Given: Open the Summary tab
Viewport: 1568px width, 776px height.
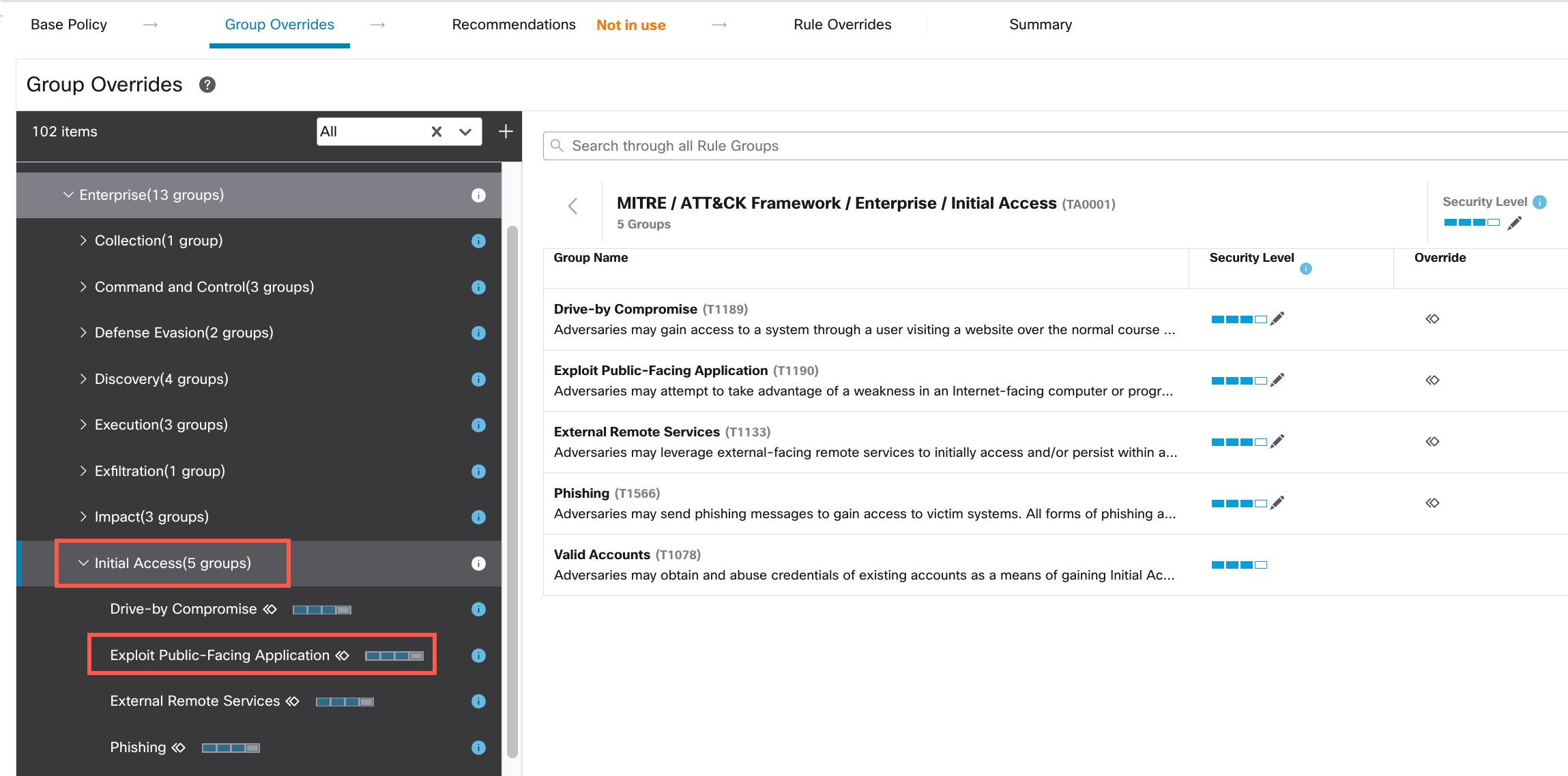Looking at the screenshot, I should pos(1040,25).
